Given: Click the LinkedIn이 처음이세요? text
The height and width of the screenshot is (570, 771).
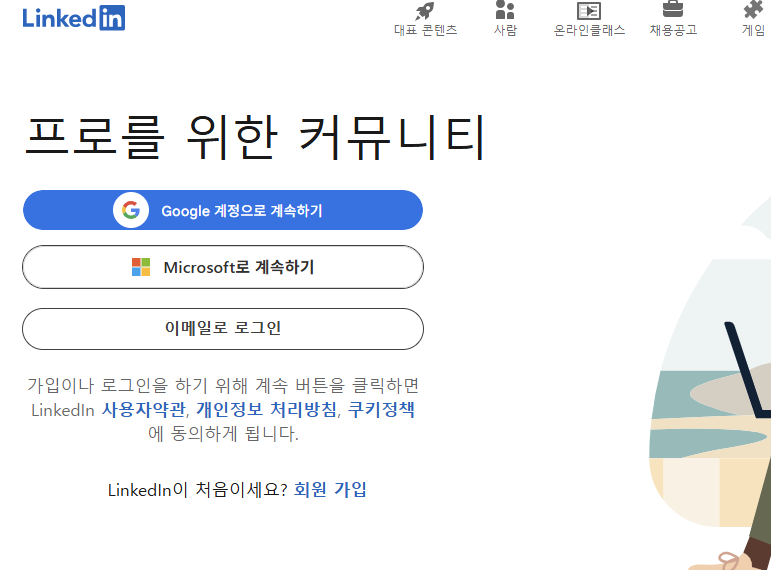Looking at the screenshot, I should (198, 490).
